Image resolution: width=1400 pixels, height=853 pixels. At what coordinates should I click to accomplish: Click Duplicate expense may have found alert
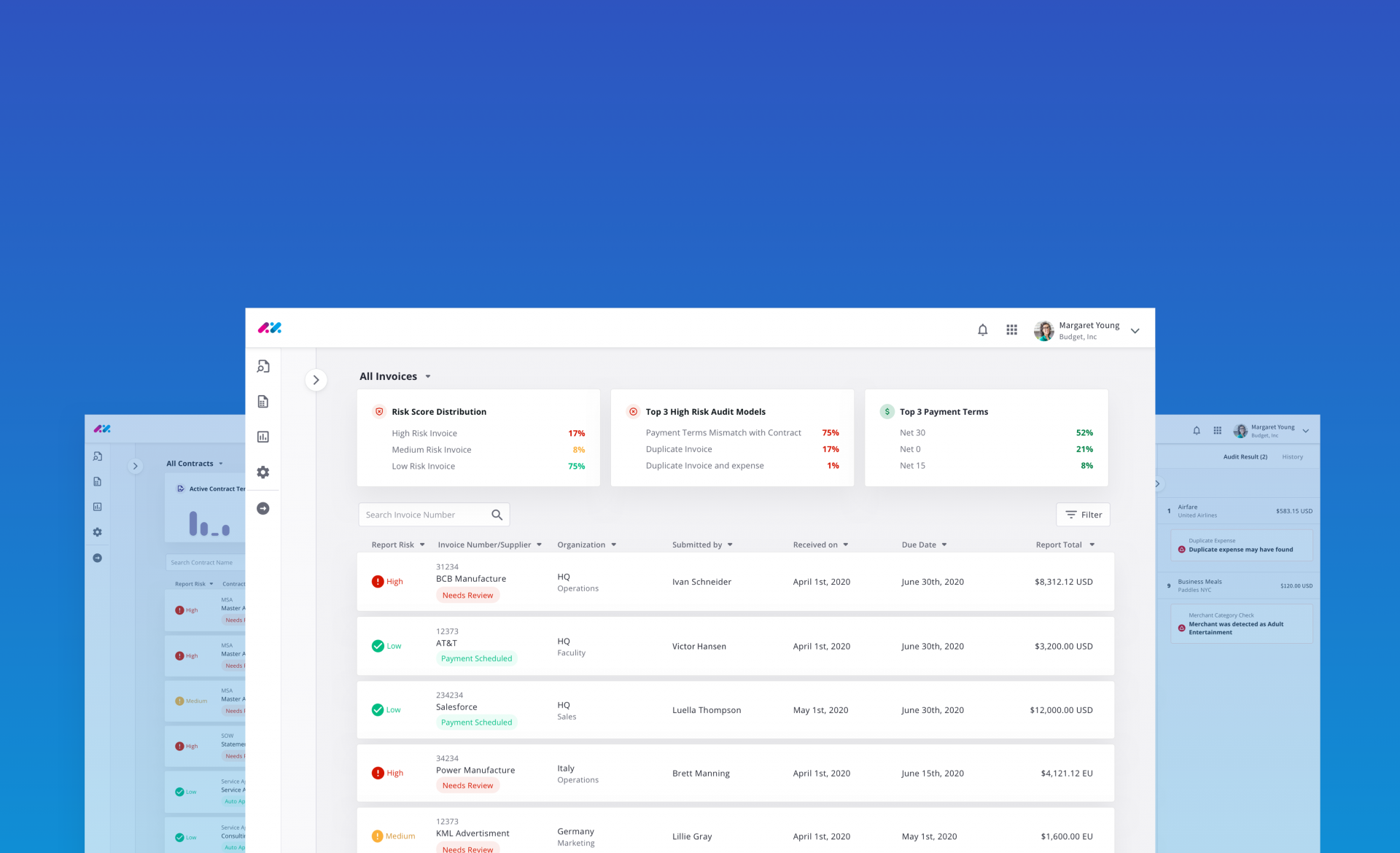tap(1241, 545)
